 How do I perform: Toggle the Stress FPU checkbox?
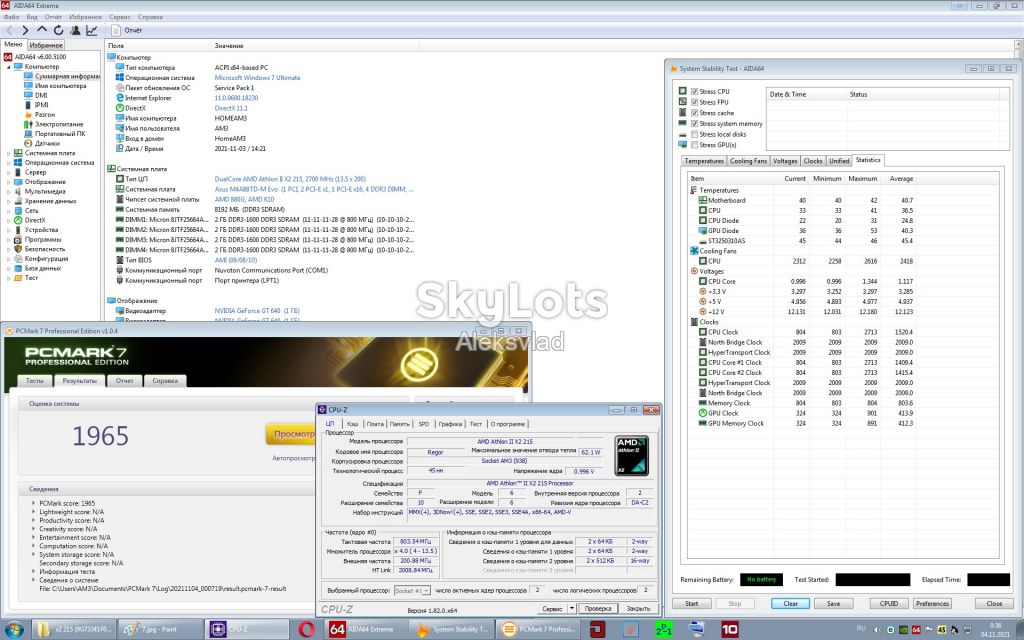694,102
